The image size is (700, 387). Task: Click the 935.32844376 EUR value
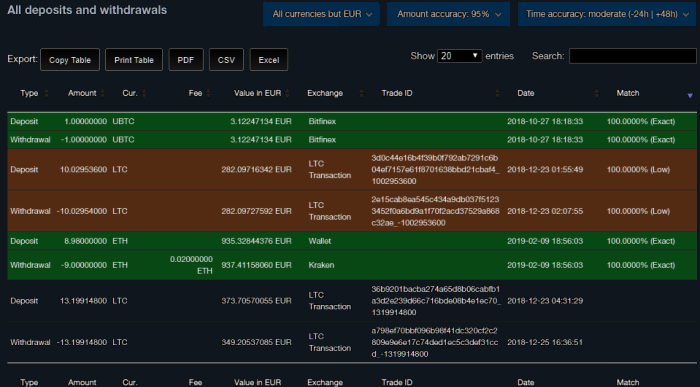point(256,241)
